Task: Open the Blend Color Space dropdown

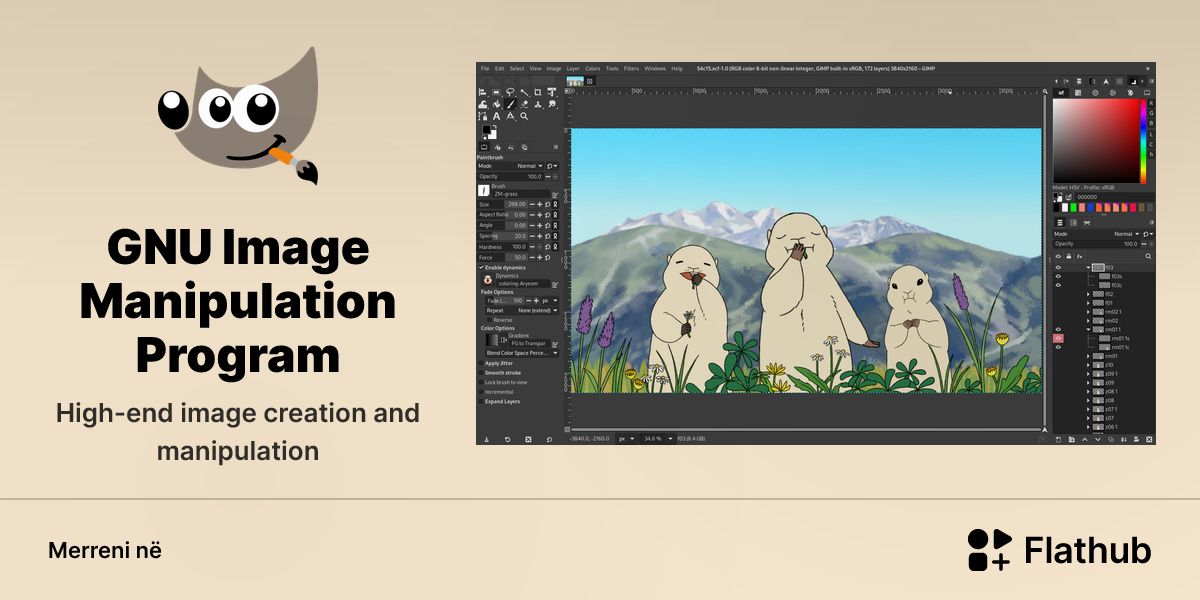Action: point(521,353)
